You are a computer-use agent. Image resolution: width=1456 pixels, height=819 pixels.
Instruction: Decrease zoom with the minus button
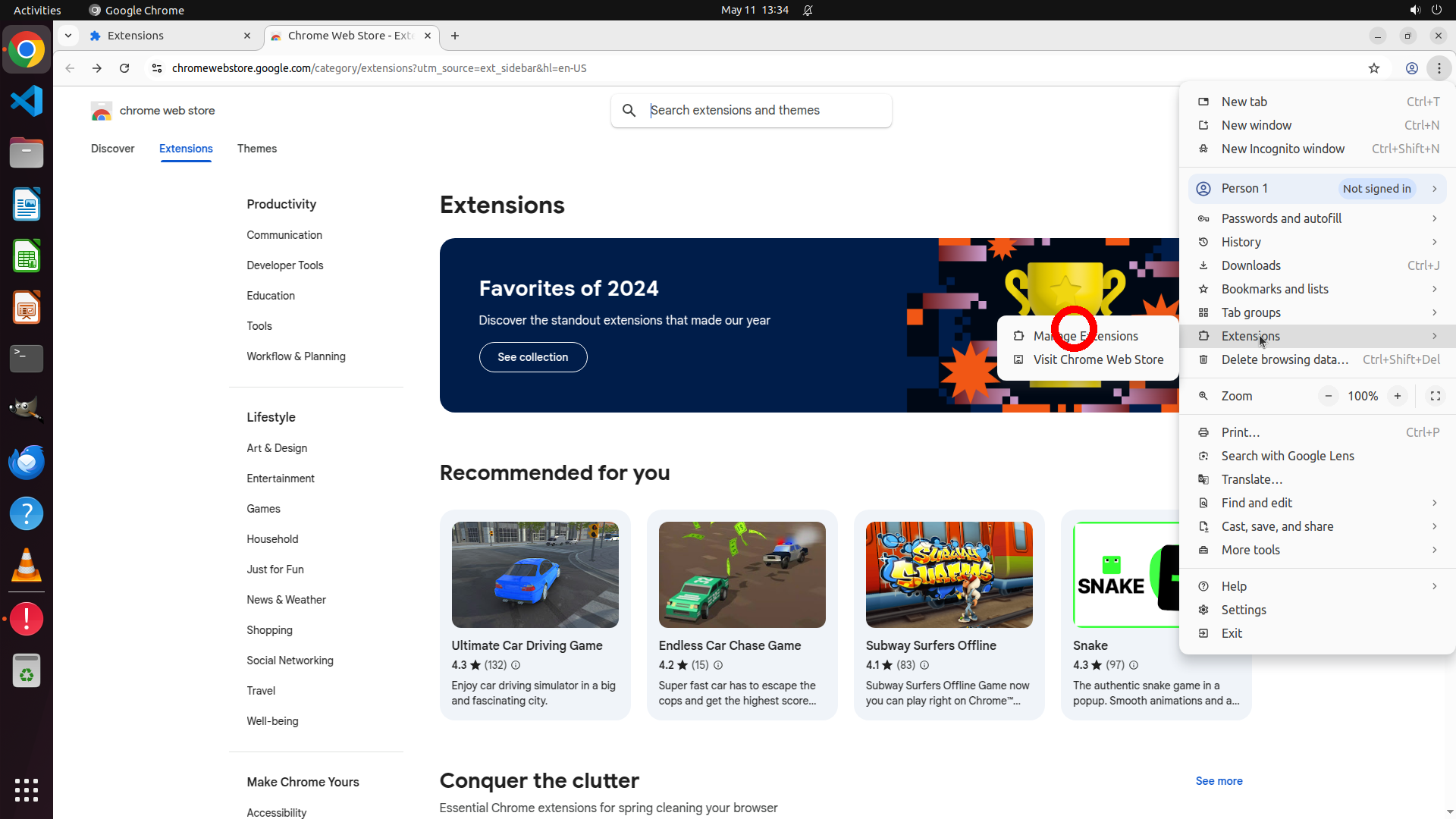[x=1328, y=396]
